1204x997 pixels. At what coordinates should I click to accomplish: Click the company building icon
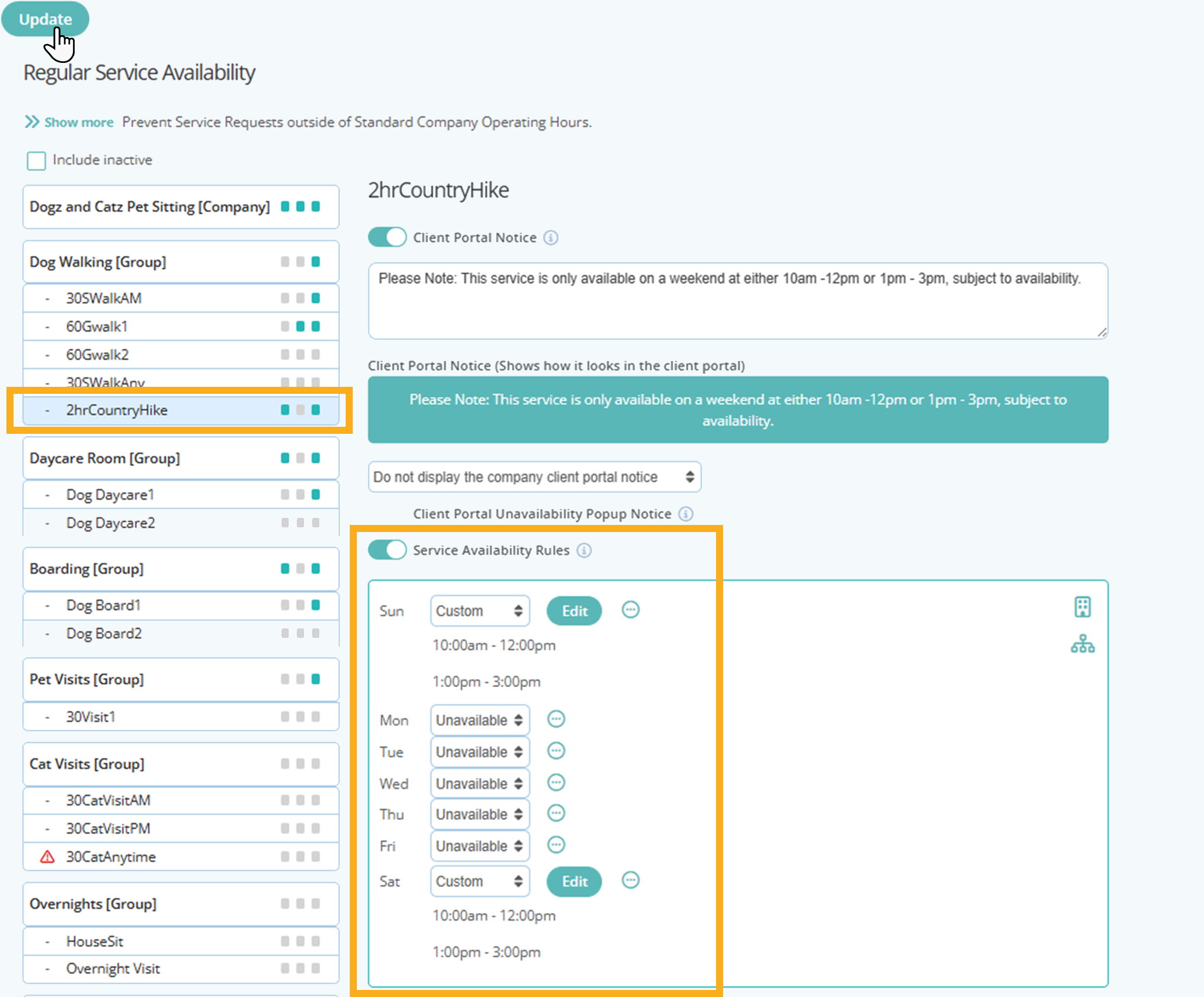point(1082,607)
